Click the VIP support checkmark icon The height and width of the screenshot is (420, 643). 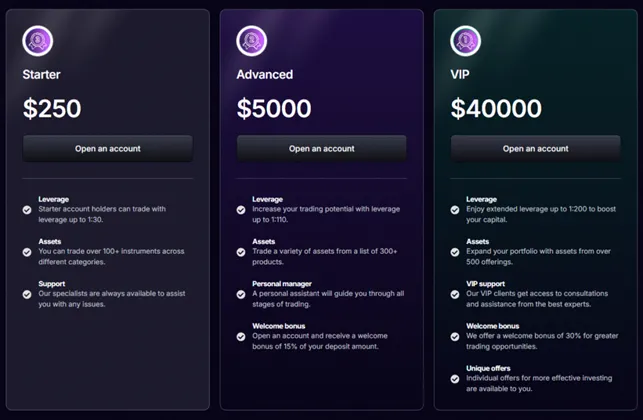tap(455, 295)
